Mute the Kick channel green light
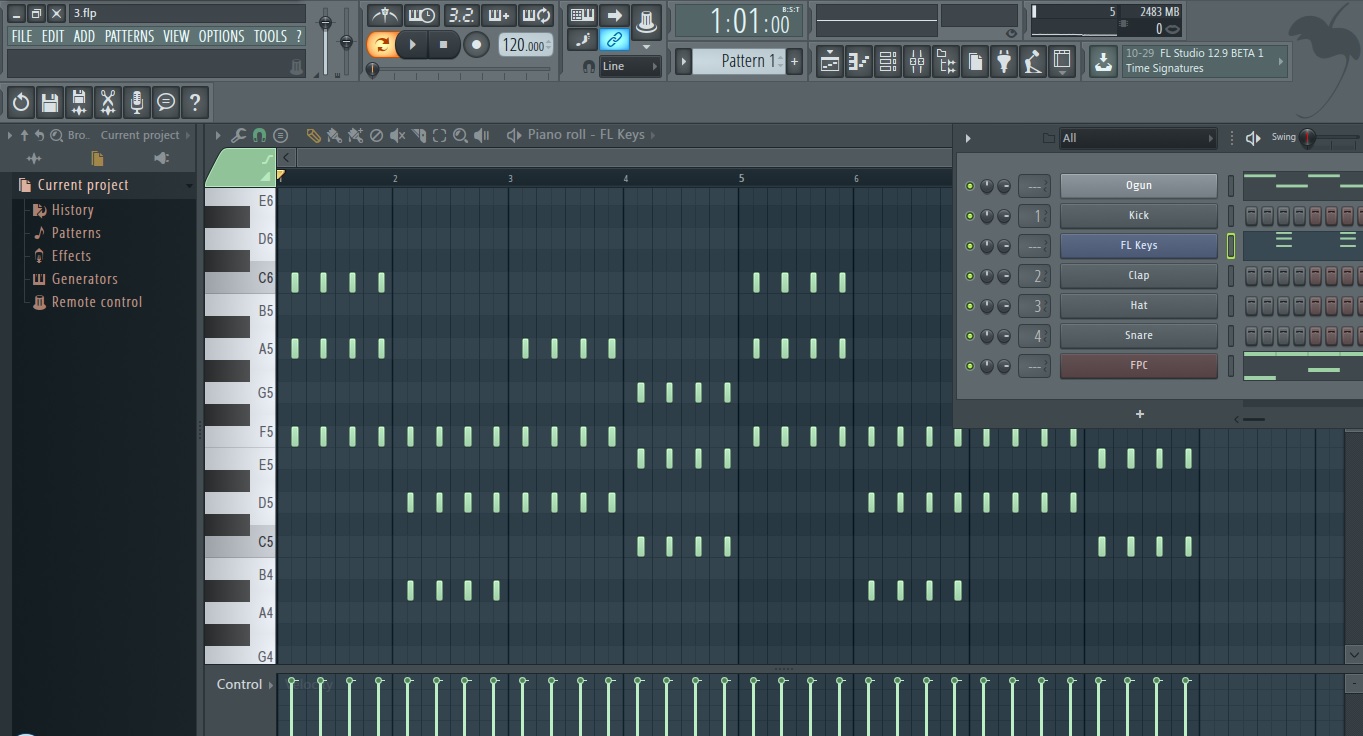1363x736 pixels. tap(969, 216)
